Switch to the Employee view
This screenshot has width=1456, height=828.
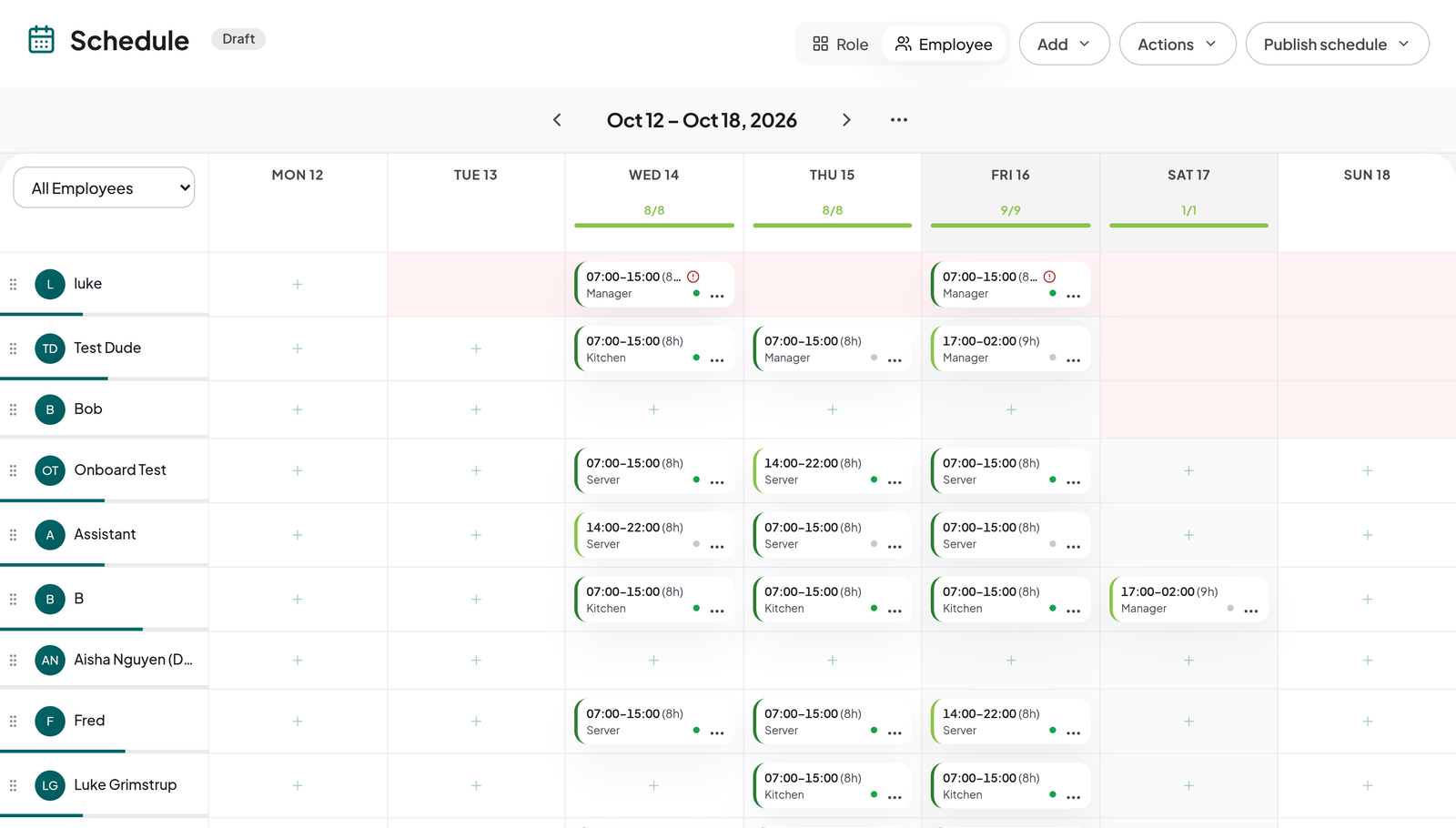(x=944, y=44)
